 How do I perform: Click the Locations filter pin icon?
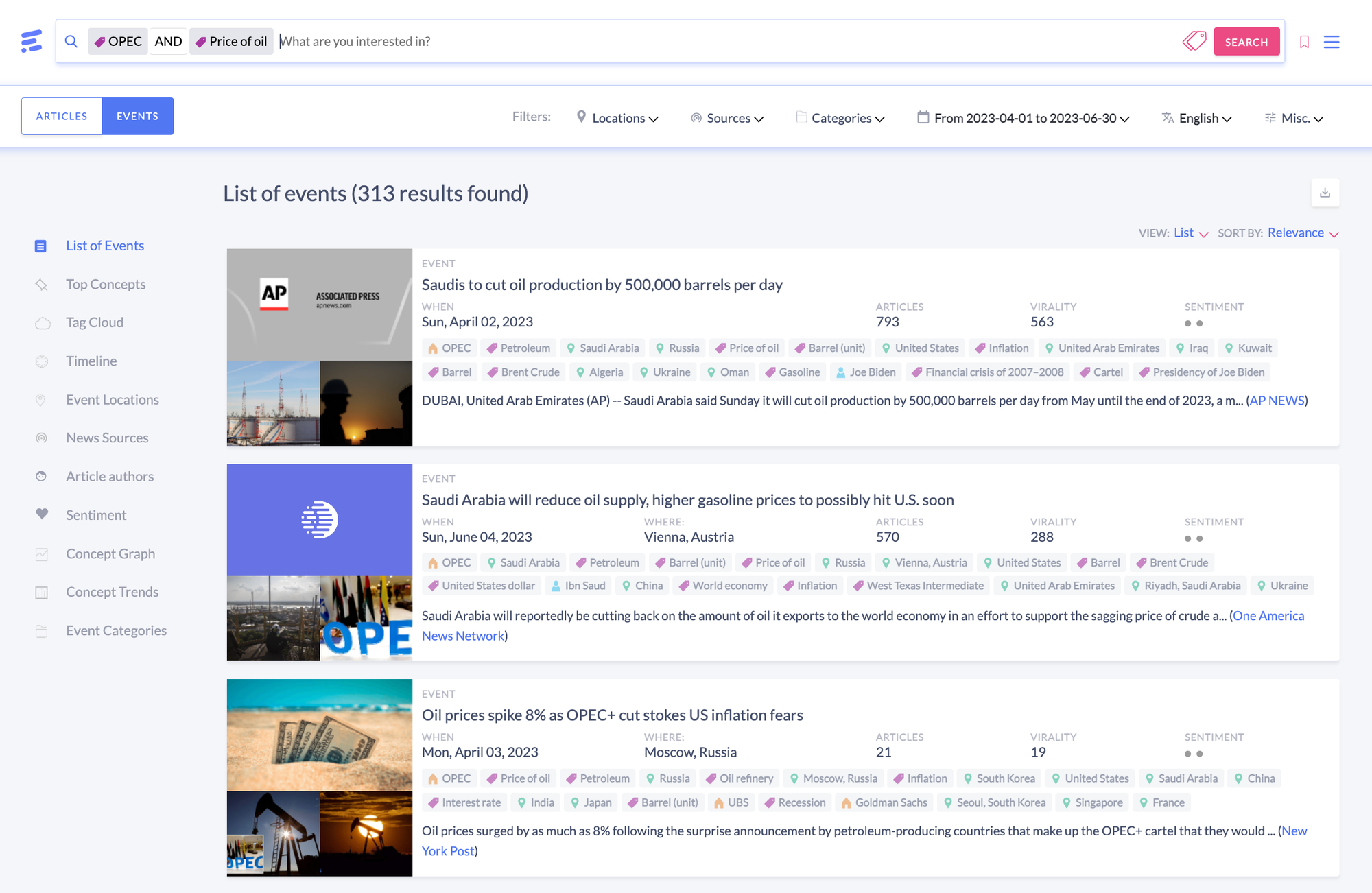(x=581, y=117)
